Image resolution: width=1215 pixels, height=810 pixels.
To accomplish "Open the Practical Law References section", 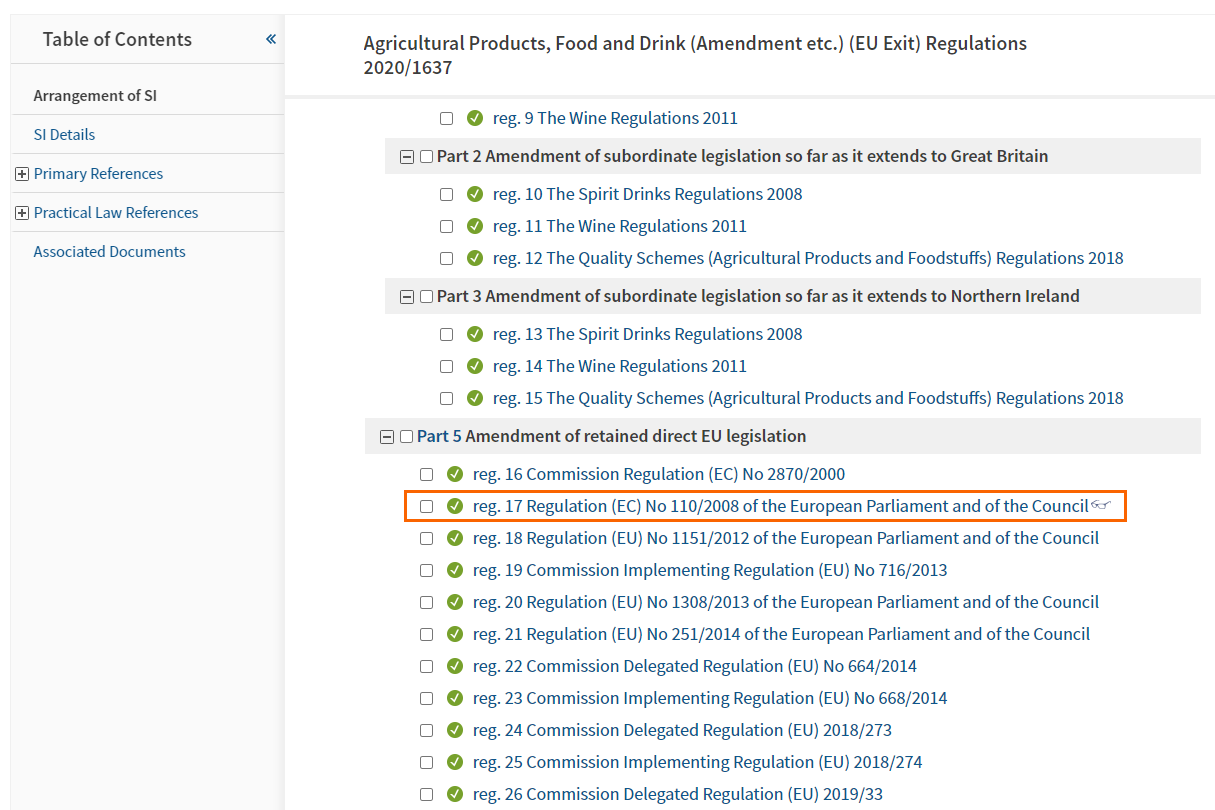I will pos(116,213).
